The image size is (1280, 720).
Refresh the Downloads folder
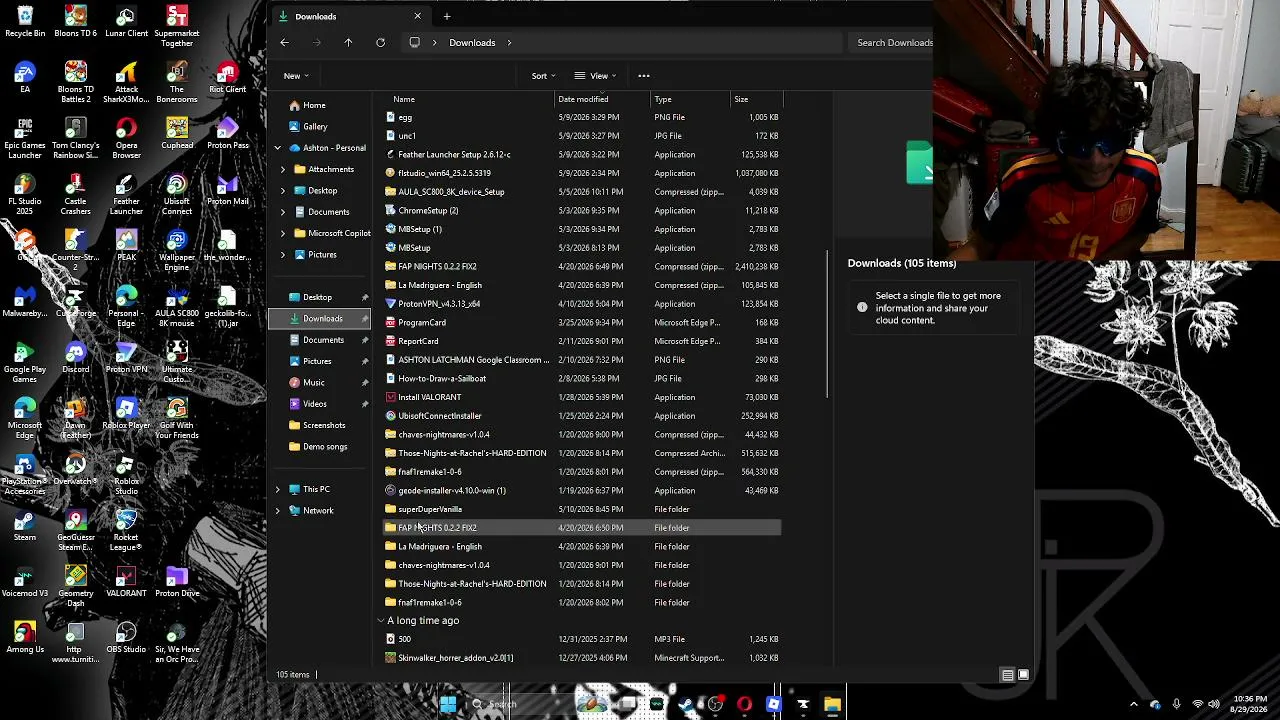pos(380,43)
